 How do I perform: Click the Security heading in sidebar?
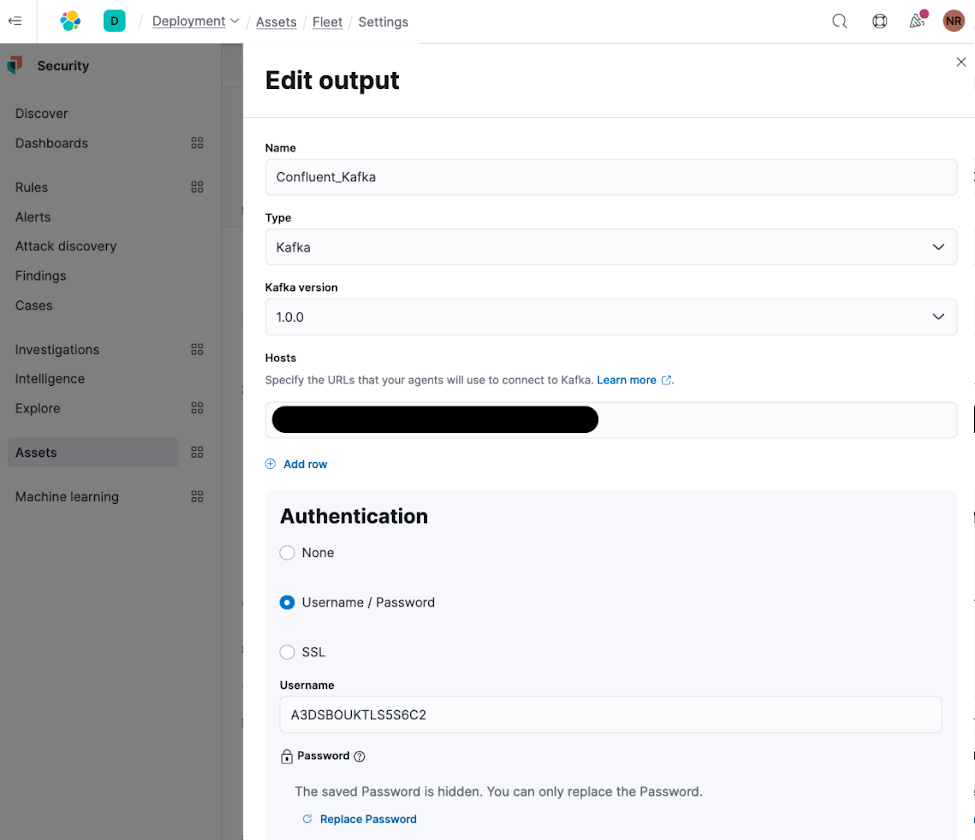pyautogui.click(x=63, y=65)
